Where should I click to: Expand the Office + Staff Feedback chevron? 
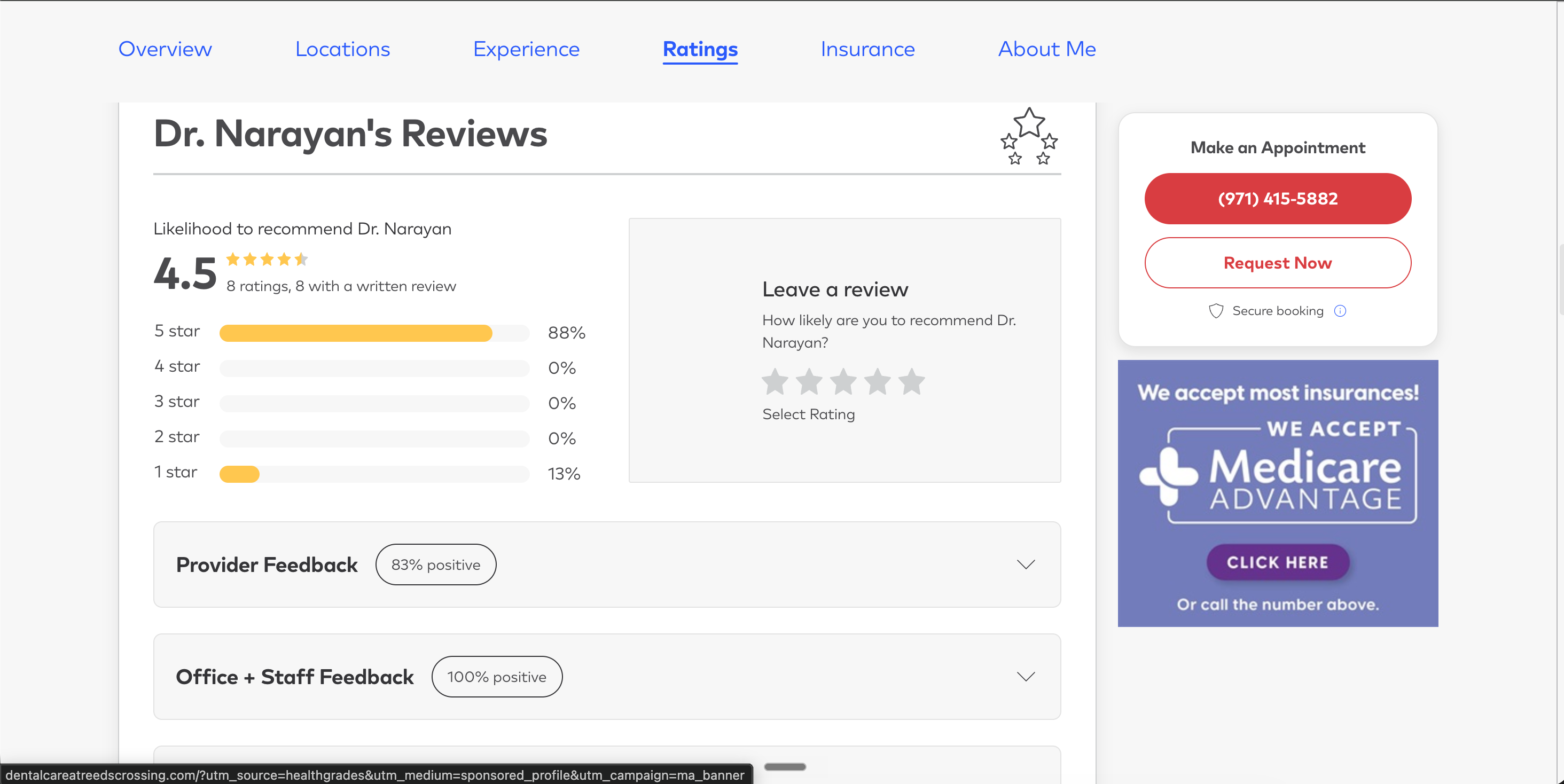point(1026,677)
